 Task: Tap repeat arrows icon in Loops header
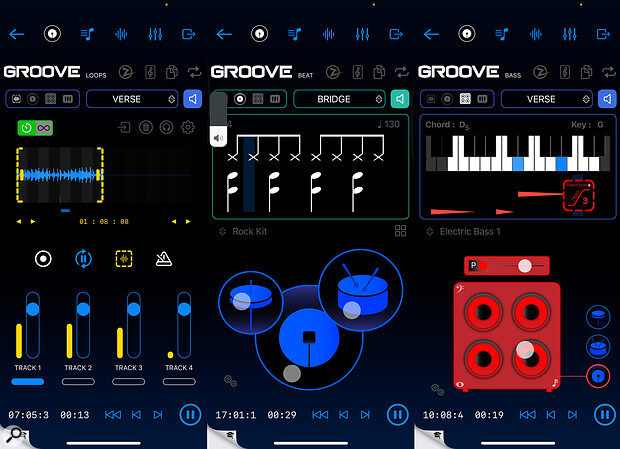click(195, 72)
